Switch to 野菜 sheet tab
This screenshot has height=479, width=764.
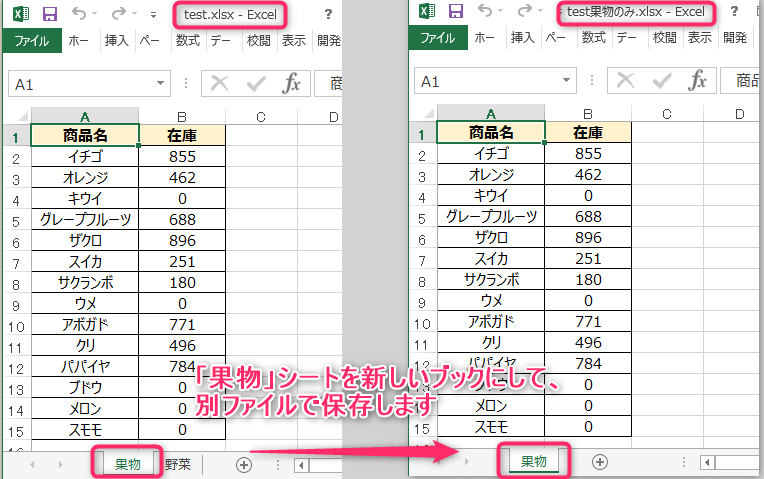178,464
